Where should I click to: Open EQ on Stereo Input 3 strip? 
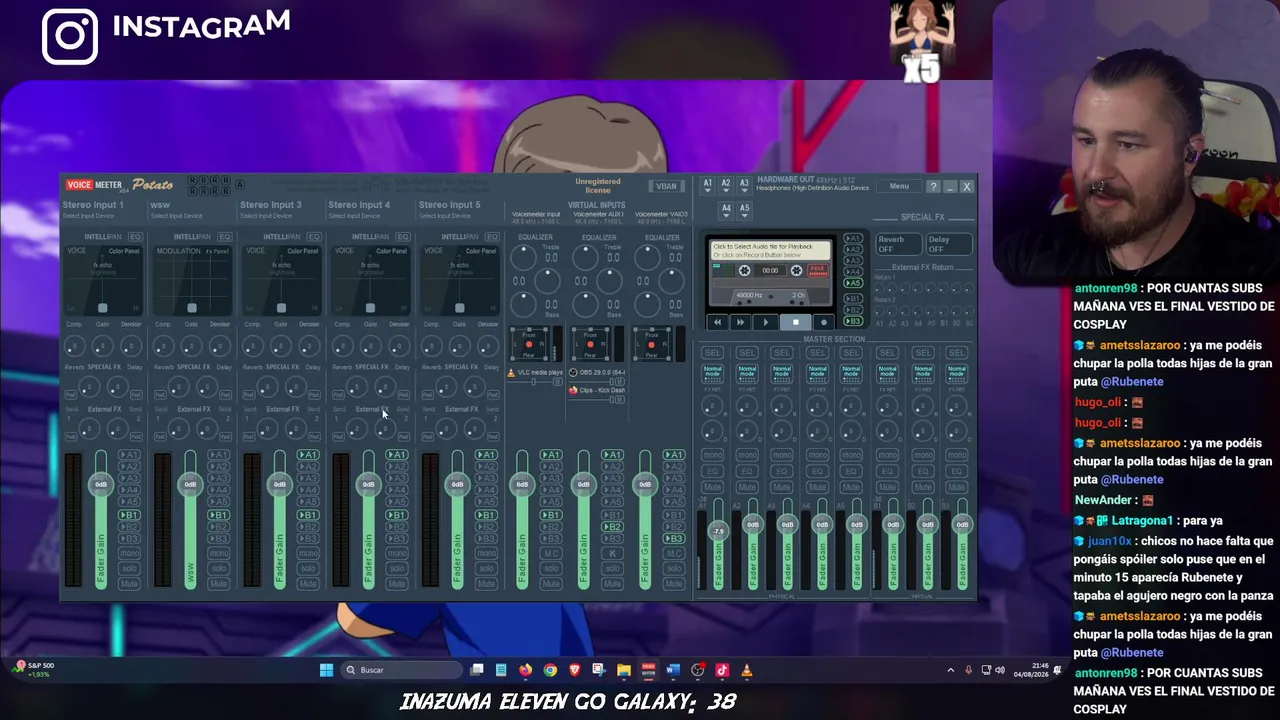[x=313, y=237]
